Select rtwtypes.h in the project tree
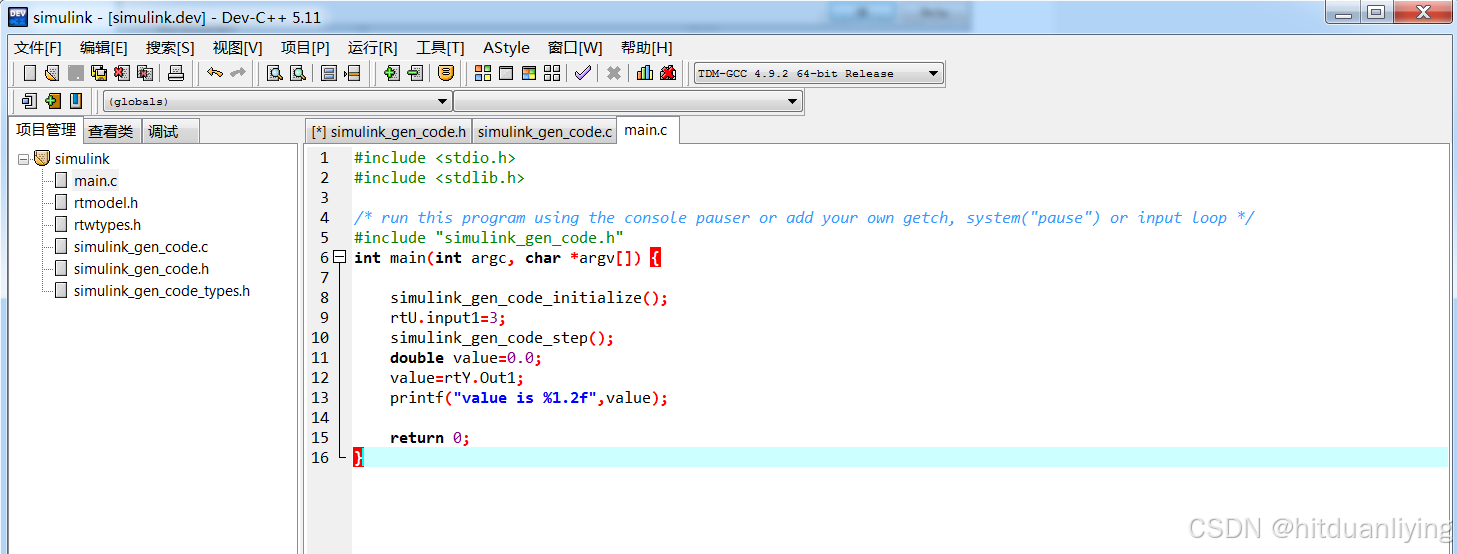The image size is (1457, 554). 107,224
